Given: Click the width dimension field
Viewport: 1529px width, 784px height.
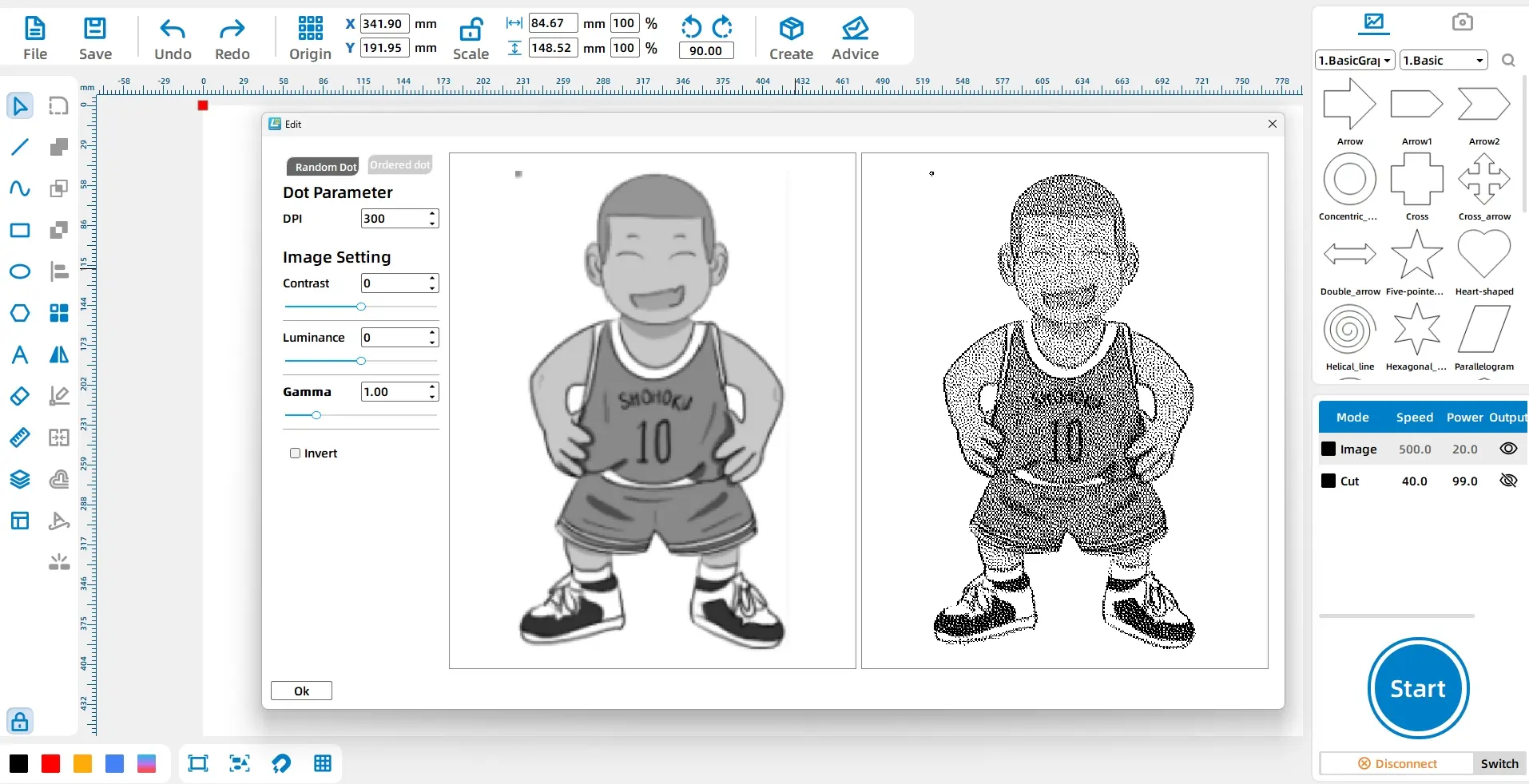Looking at the screenshot, I should (x=553, y=24).
